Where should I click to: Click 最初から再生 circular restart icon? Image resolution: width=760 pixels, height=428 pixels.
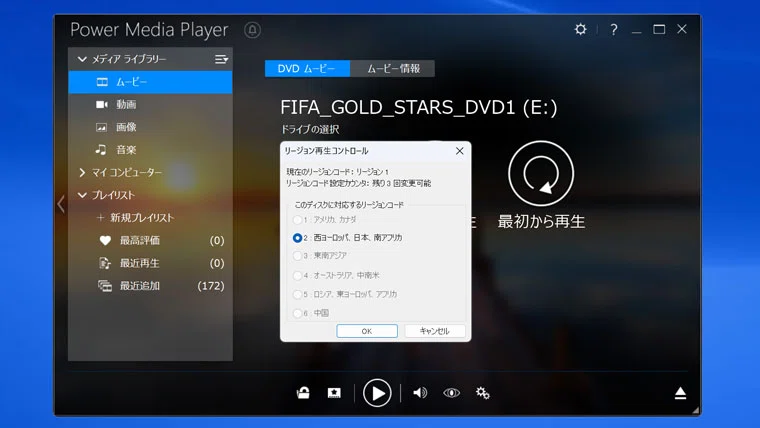(x=541, y=173)
